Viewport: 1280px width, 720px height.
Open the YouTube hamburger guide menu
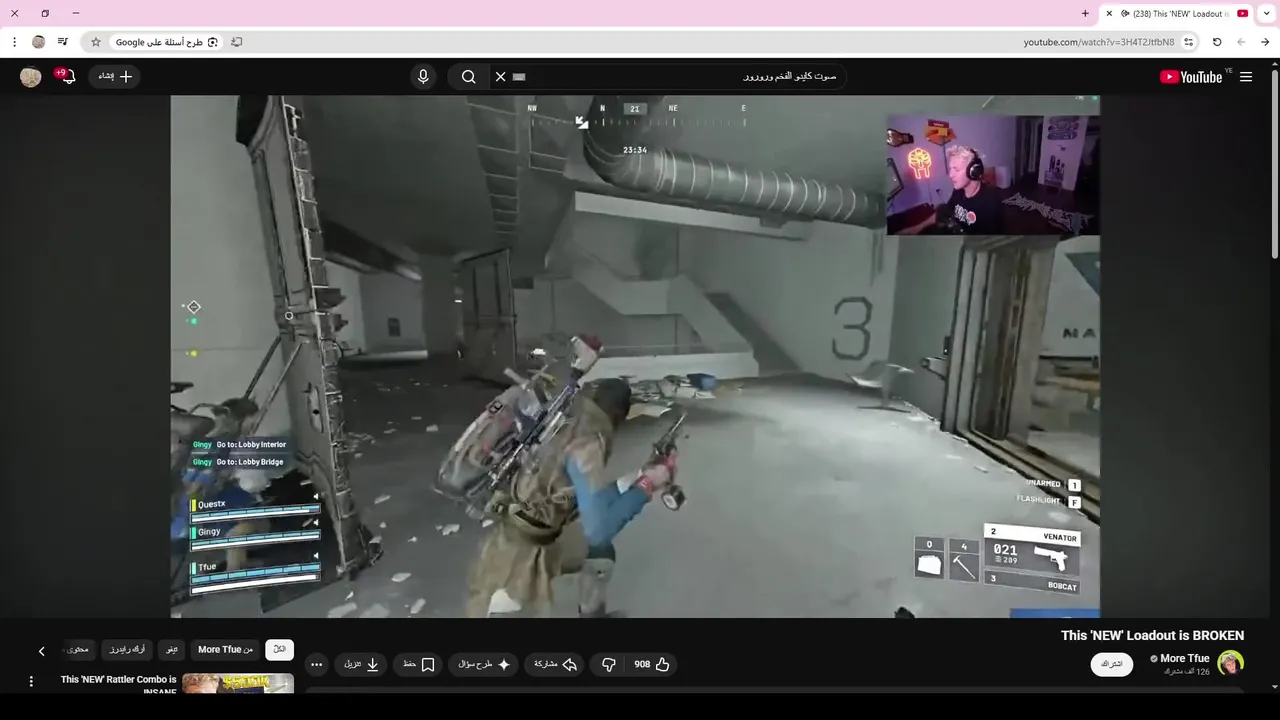coord(1246,77)
